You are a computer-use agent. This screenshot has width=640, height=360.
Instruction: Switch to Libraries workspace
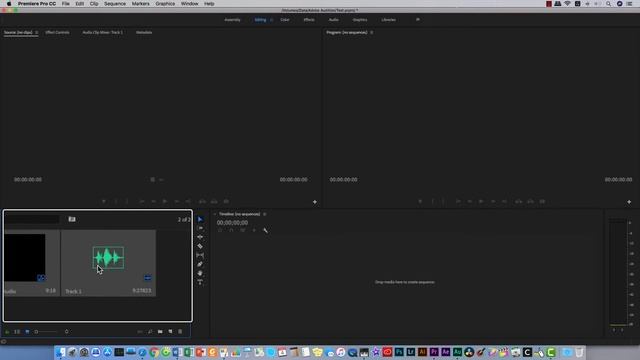coord(388,20)
